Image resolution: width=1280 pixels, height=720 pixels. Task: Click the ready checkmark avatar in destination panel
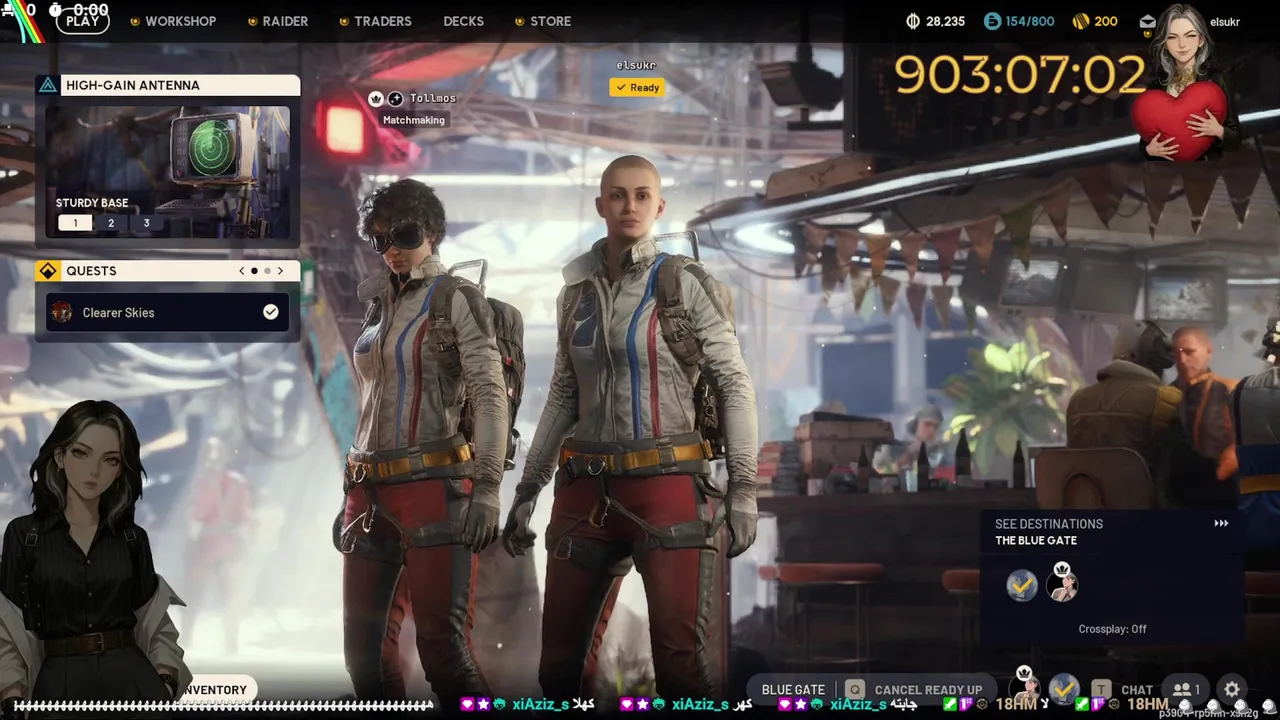pos(1022,584)
